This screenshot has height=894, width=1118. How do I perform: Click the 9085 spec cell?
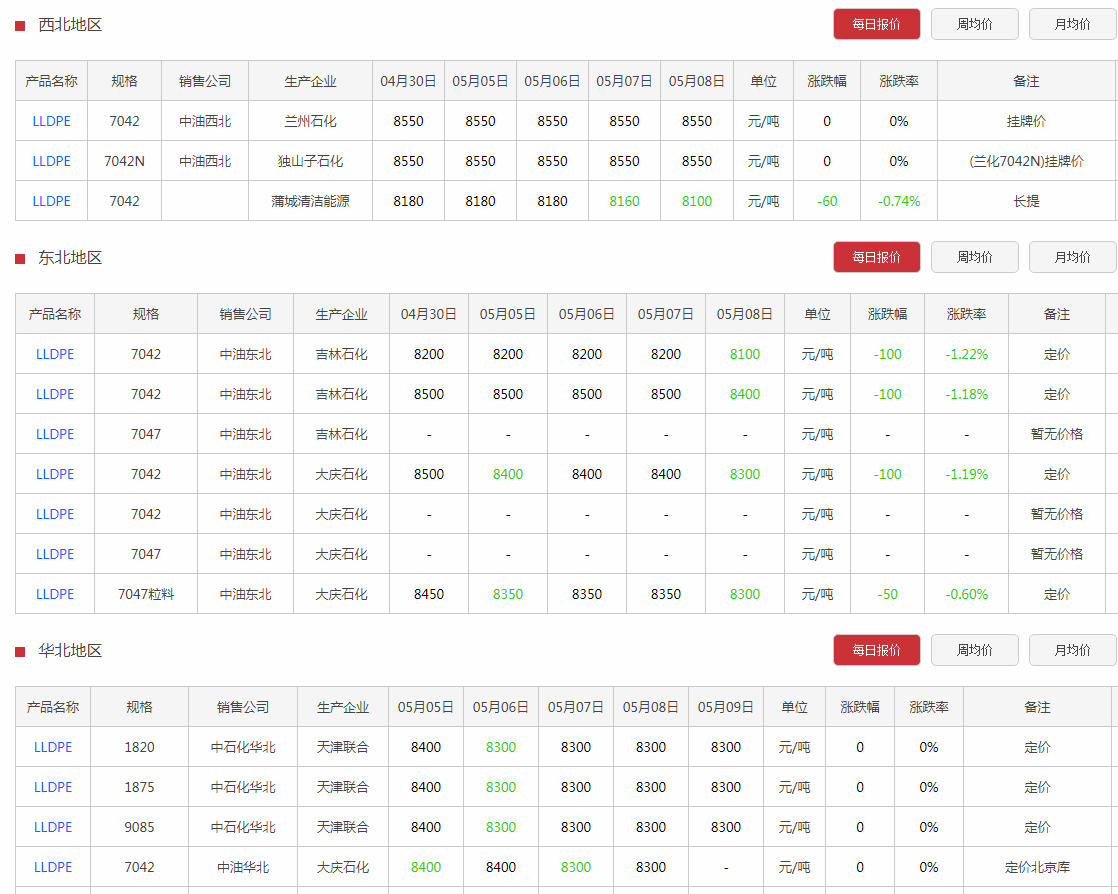[x=139, y=827]
